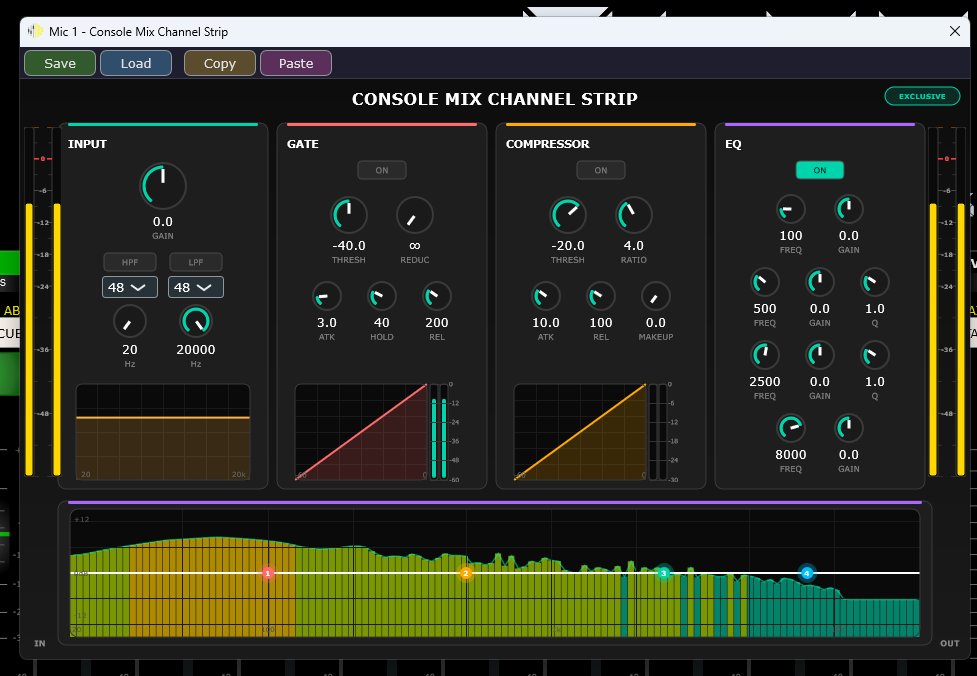Disable the EQ ON switch

tap(820, 170)
